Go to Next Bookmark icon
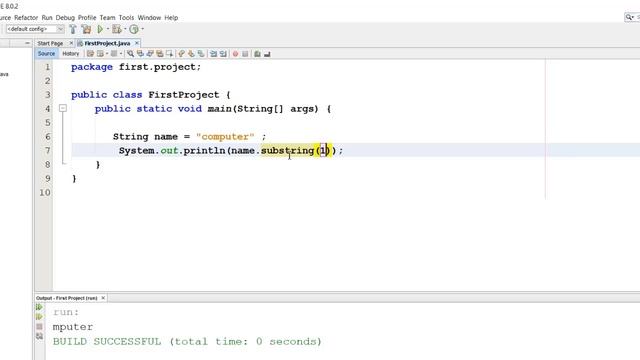This screenshot has height=360, width=640. click(191, 54)
